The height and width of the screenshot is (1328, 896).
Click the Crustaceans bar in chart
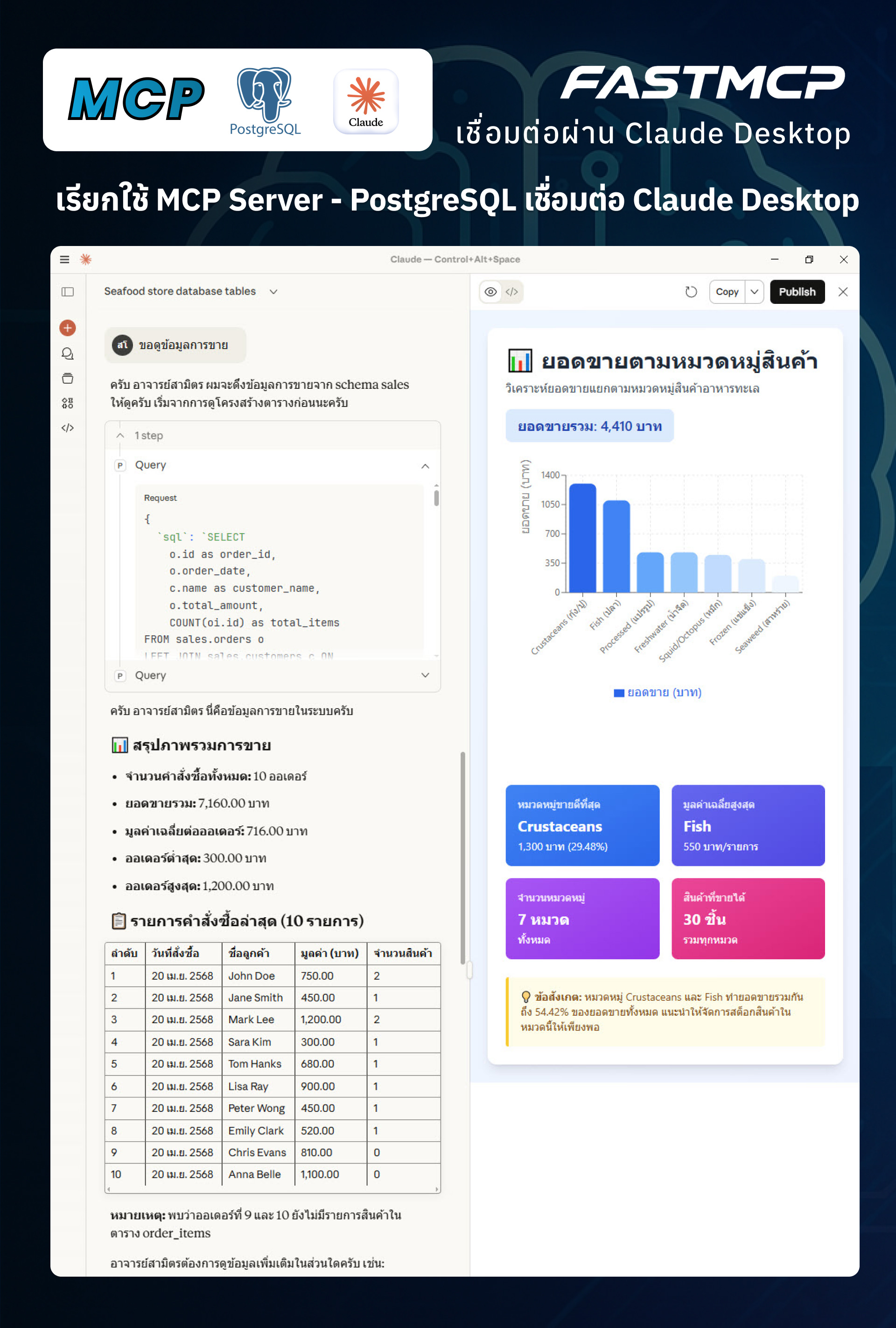click(582, 537)
